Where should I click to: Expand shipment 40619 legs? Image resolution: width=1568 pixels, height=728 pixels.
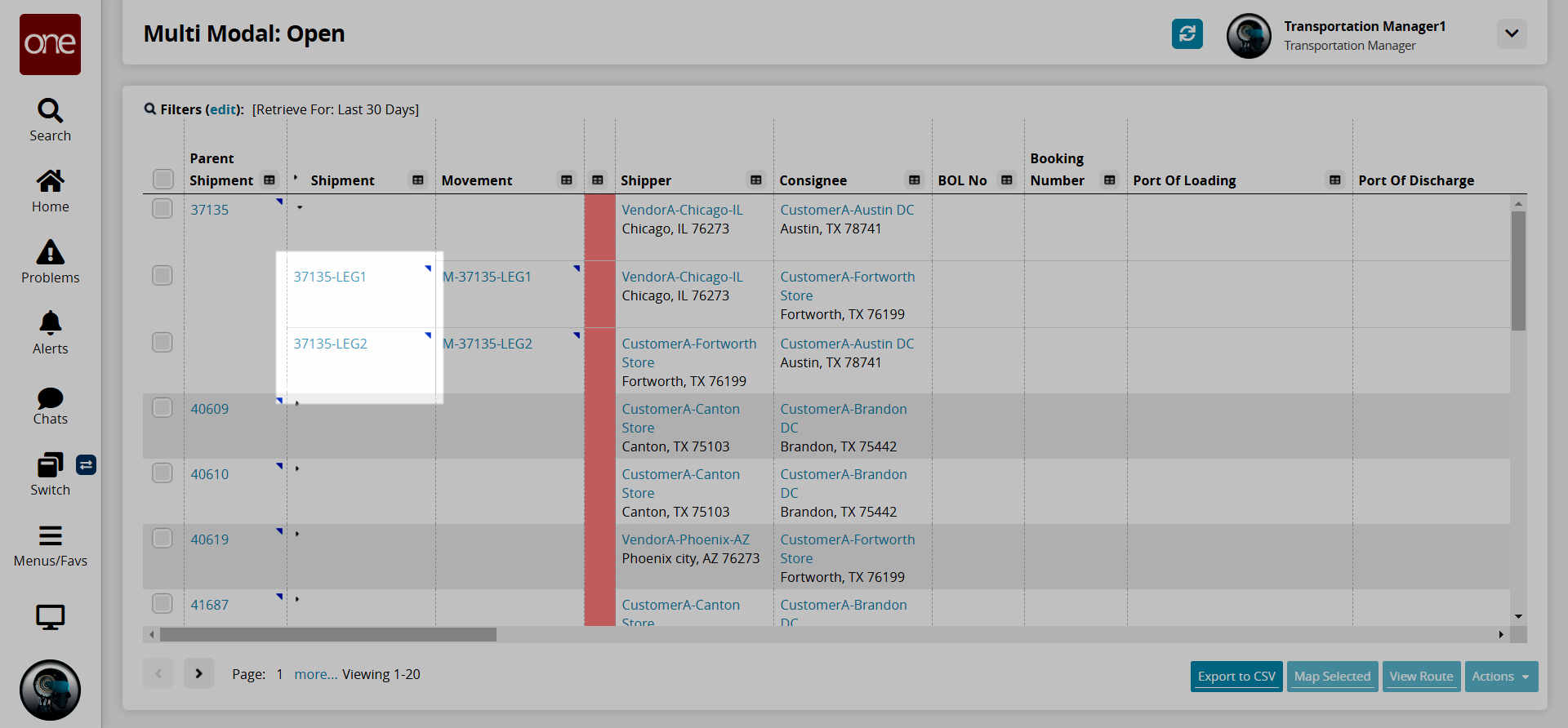(297, 534)
